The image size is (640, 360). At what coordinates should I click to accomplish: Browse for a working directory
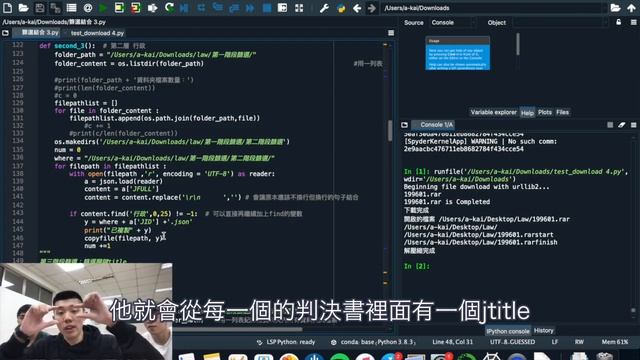615,8
